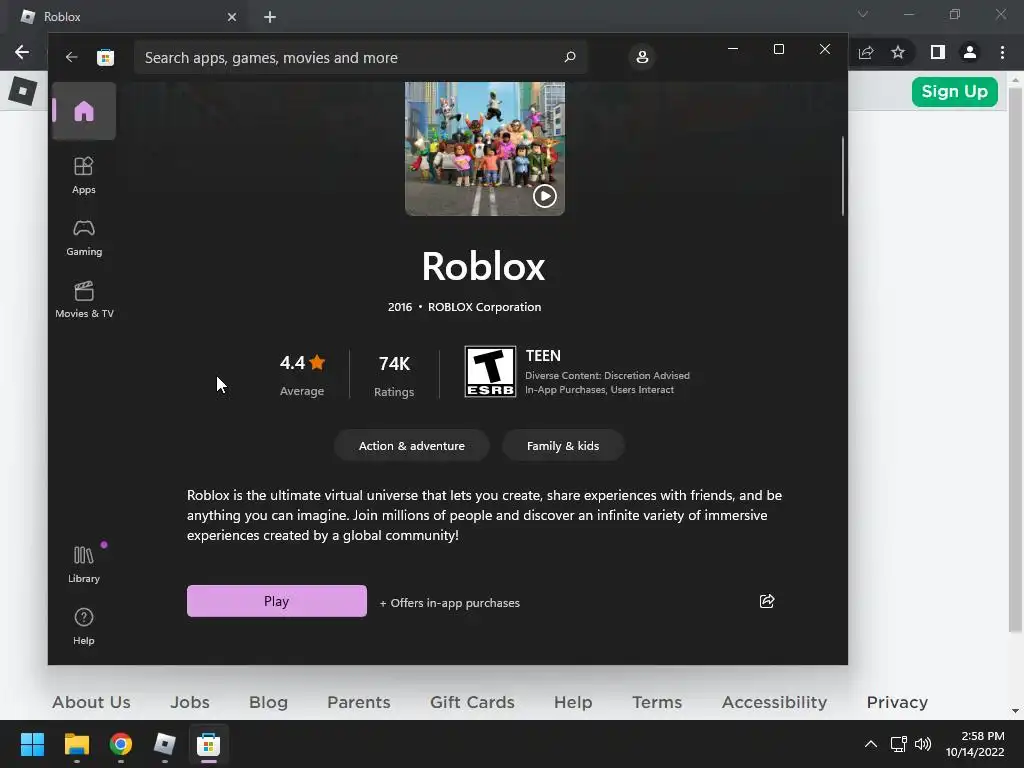Open the Chrome profile icon
This screenshot has height=768, width=1024.
tap(970, 52)
